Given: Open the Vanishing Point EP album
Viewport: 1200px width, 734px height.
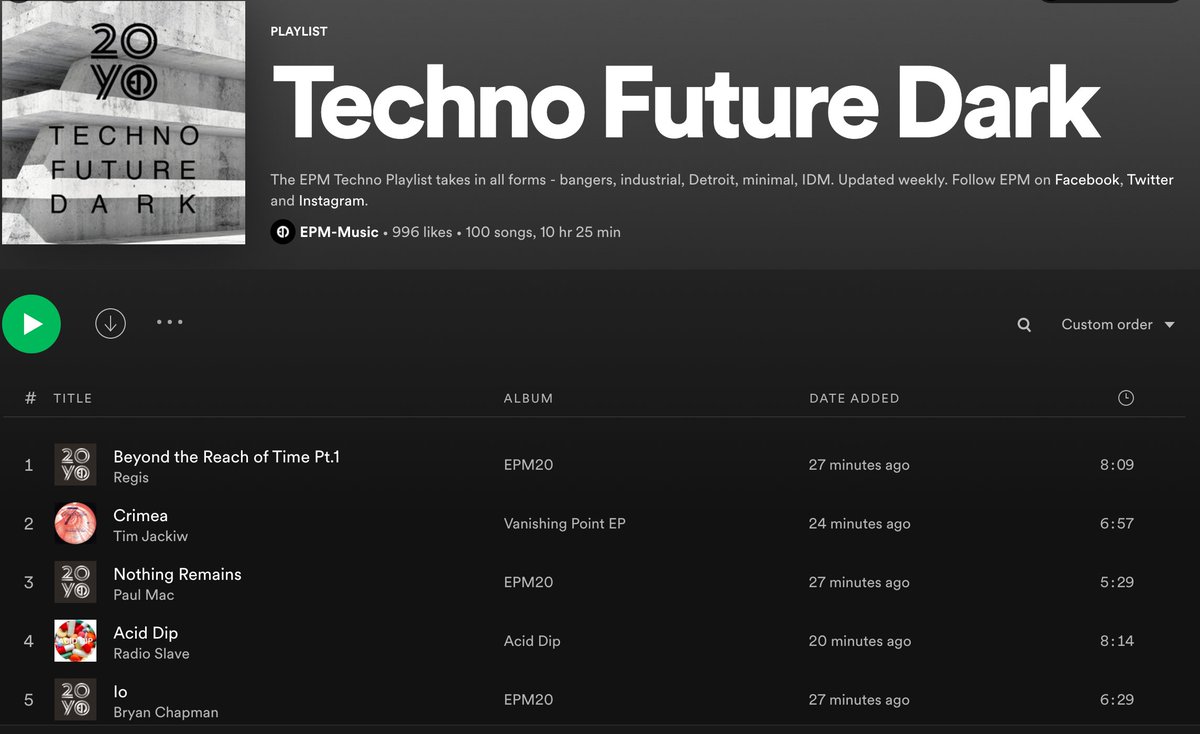Looking at the screenshot, I should click(564, 524).
